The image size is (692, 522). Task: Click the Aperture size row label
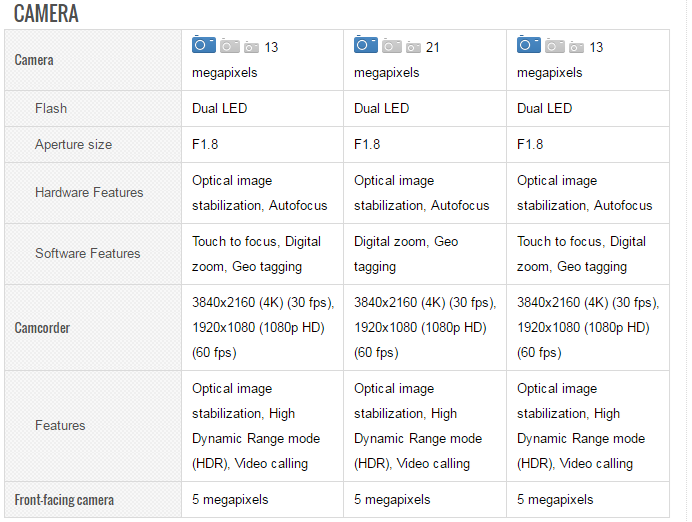point(73,144)
